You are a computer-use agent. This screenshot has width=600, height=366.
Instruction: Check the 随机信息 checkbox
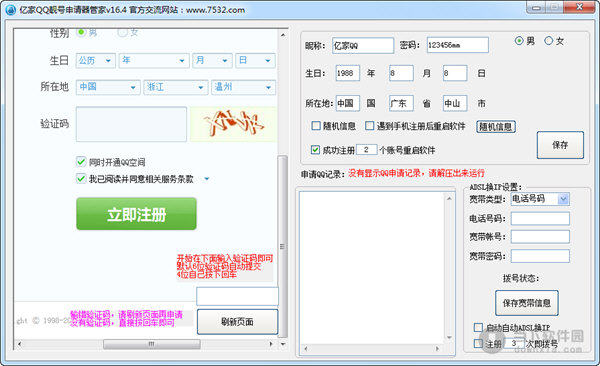(316, 126)
